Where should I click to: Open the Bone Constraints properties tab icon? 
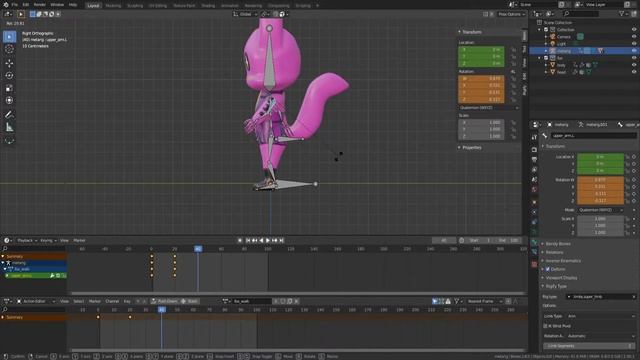coord(534,252)
